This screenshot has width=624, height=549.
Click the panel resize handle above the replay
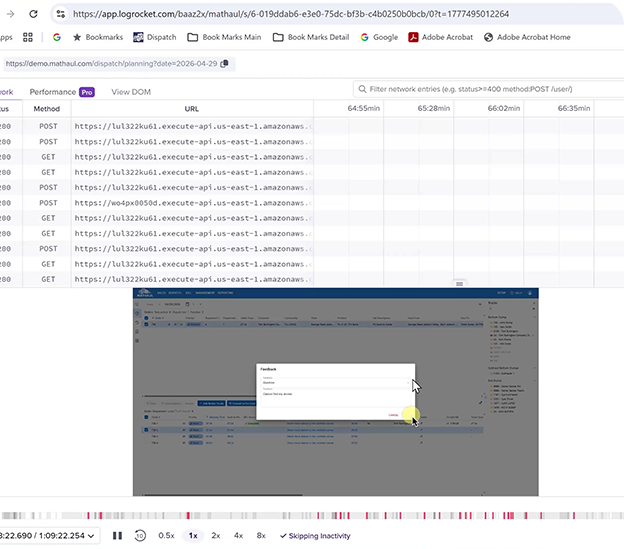(459, 284)
